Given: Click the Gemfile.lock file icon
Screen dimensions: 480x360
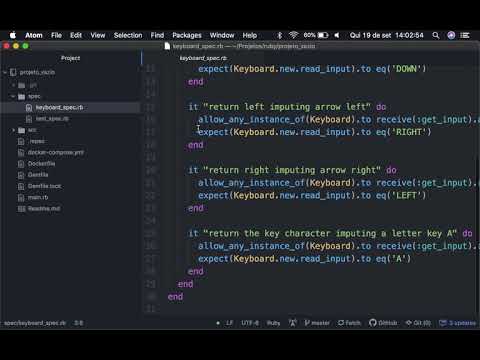Looking at the screenshot, I should click(x=21, y=186).
